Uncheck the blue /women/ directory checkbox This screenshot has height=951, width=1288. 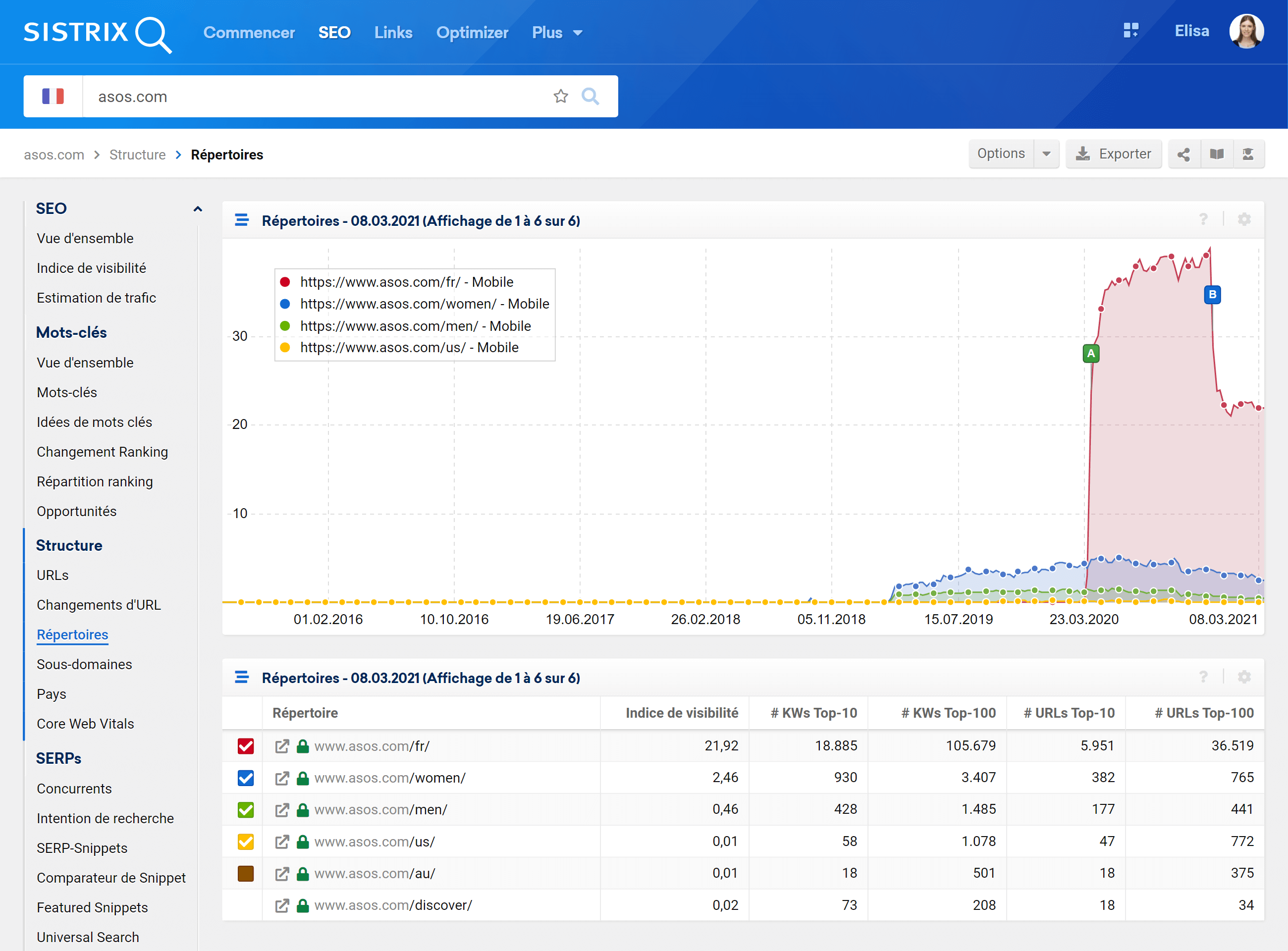[246, 778]
